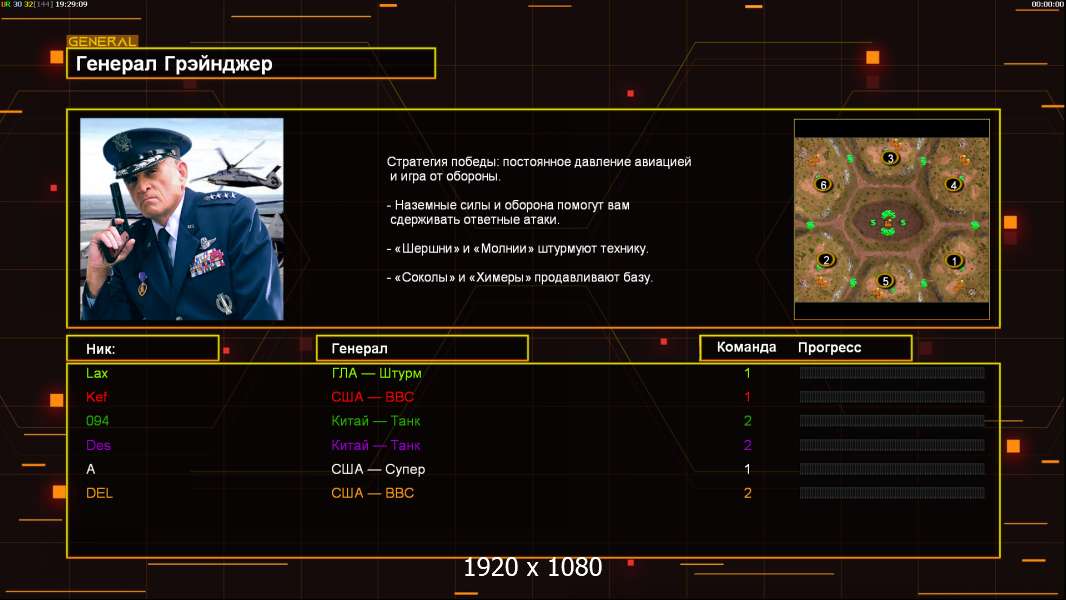The image size is (1066, 600).
Task: Click the Генерал column header
Action: click(x=421, y=349)
